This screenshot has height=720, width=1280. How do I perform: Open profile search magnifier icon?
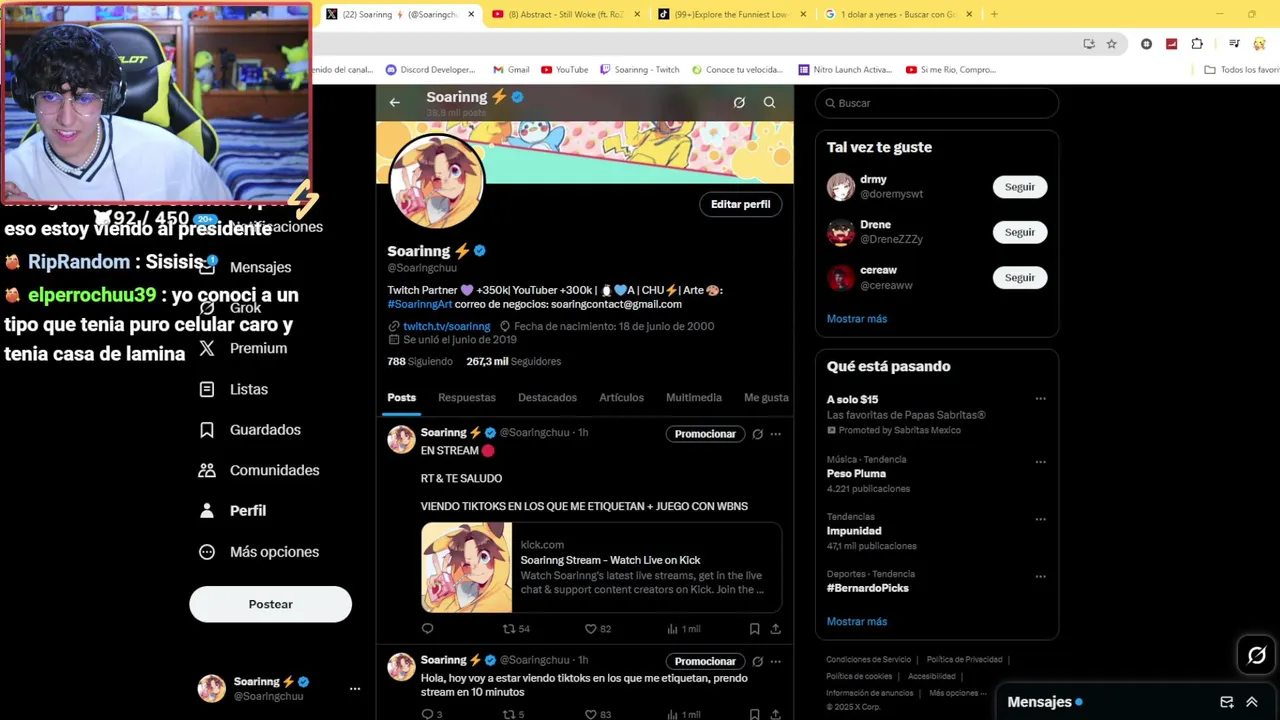click(769, 102)
